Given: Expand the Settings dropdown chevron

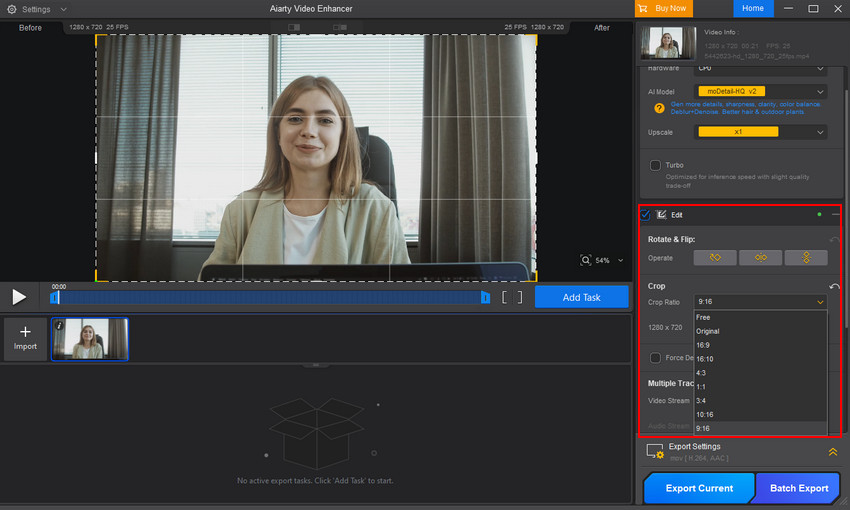Looking at the screenshot, I should tap(63, 9).
